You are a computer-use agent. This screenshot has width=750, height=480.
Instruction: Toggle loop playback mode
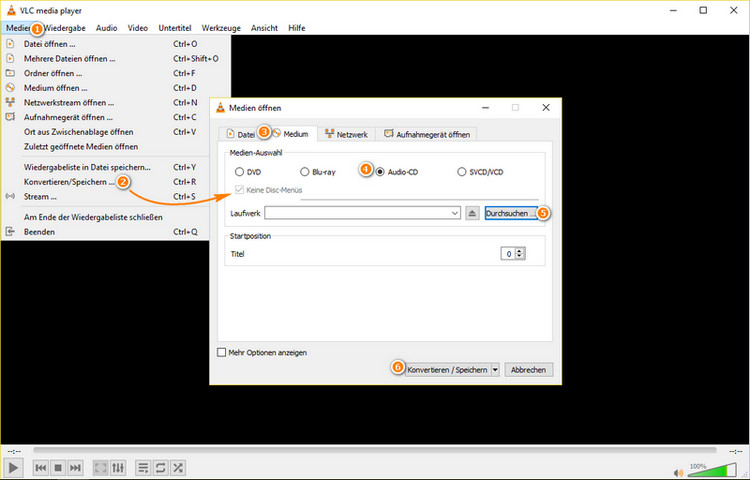tap(160, 467)
